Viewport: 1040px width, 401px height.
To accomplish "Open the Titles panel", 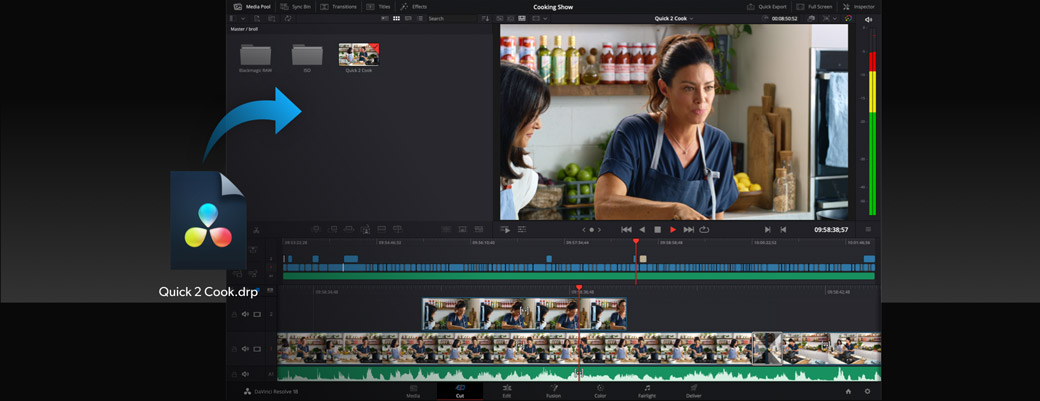I will [x=379, y=7].
